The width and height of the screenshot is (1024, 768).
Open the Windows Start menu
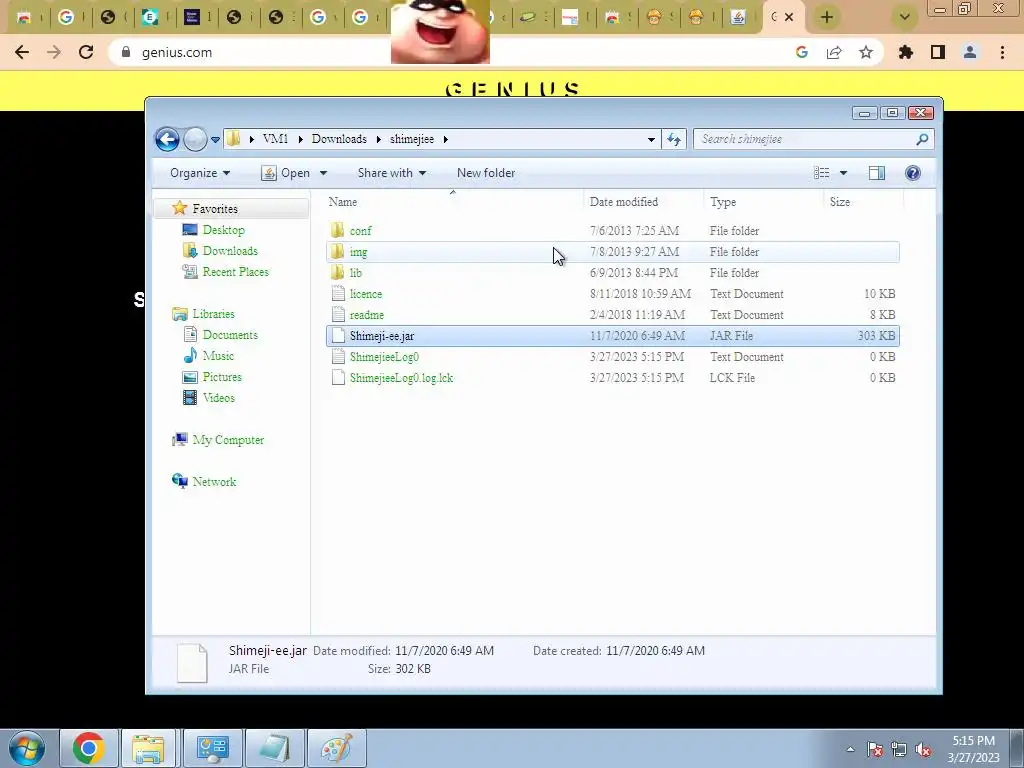(x=27, y=748)
